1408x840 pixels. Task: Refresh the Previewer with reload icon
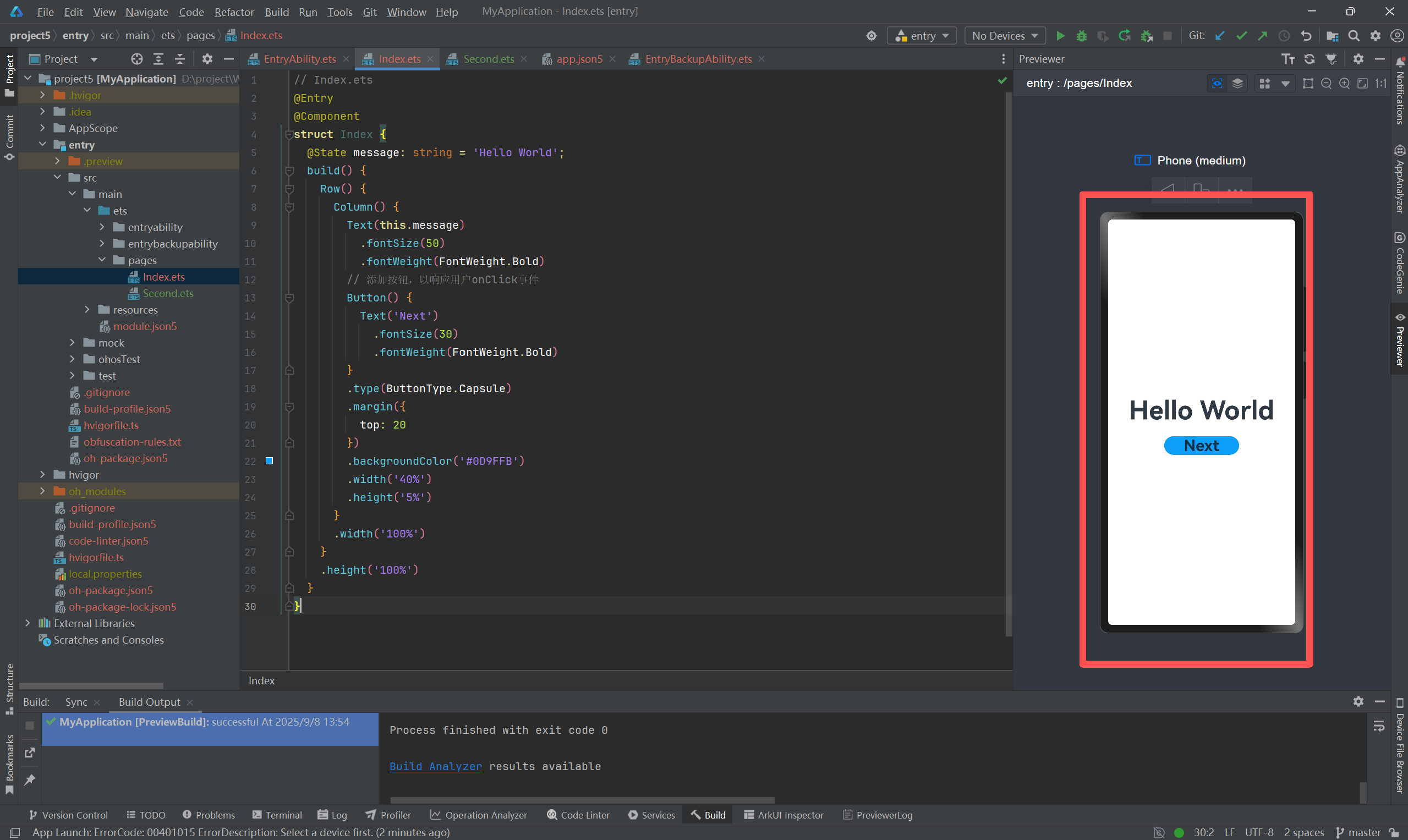coord(1310,59)
